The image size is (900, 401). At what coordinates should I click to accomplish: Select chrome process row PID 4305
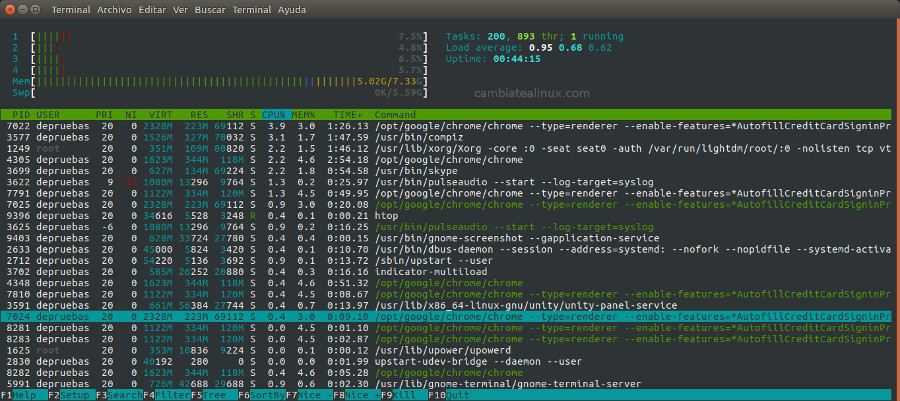[445, 160]
